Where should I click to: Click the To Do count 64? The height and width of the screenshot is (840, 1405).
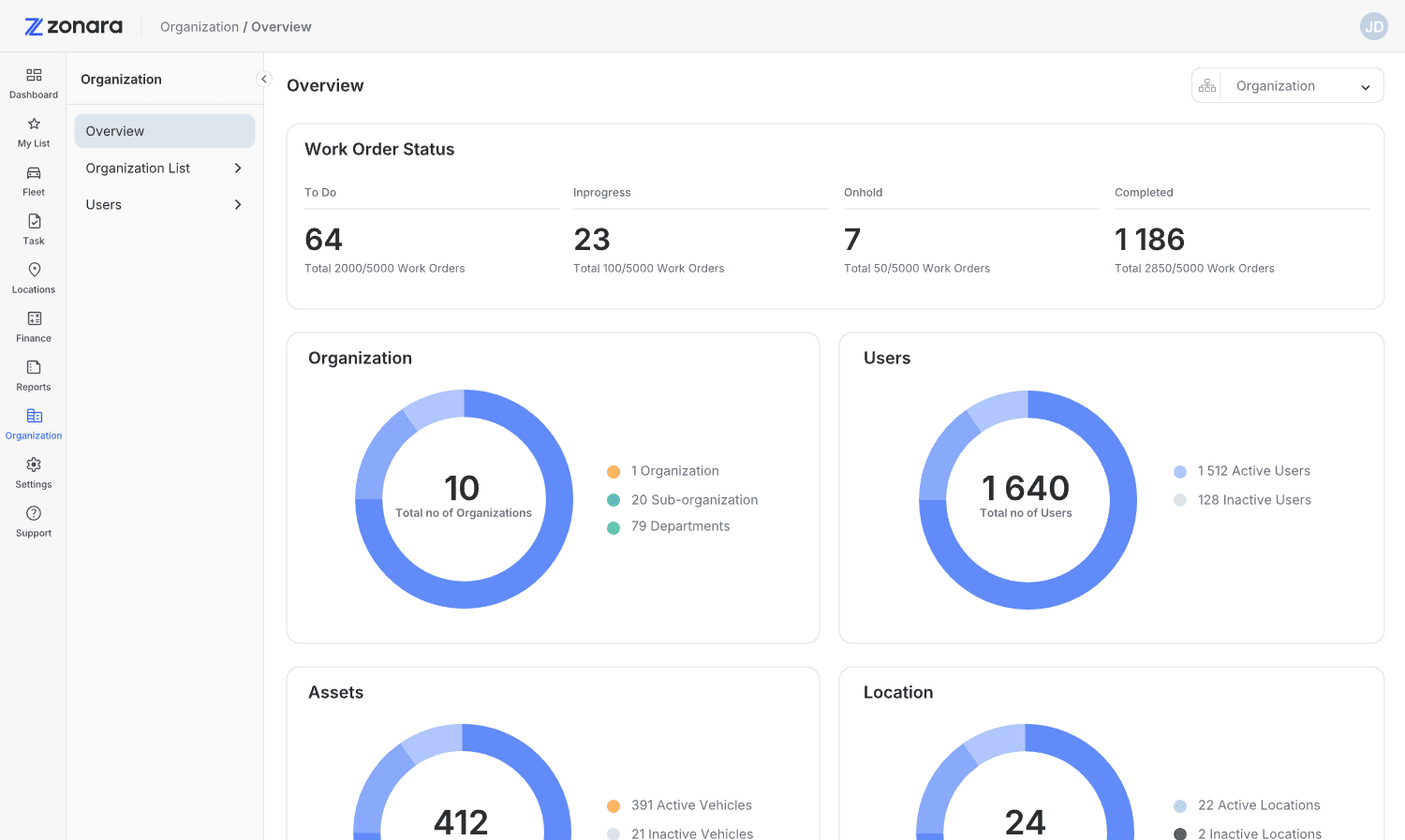pos(324,240)
